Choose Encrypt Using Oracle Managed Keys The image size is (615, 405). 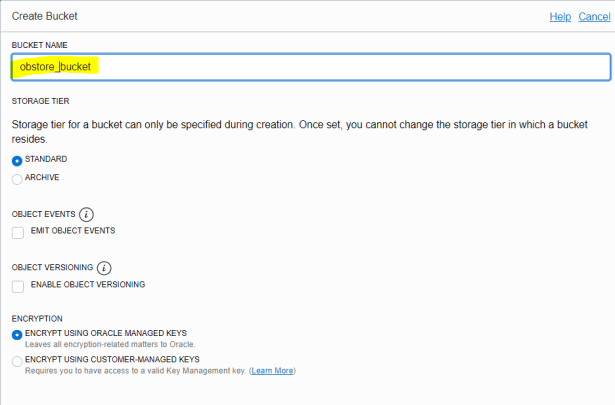tap(17, 334)
